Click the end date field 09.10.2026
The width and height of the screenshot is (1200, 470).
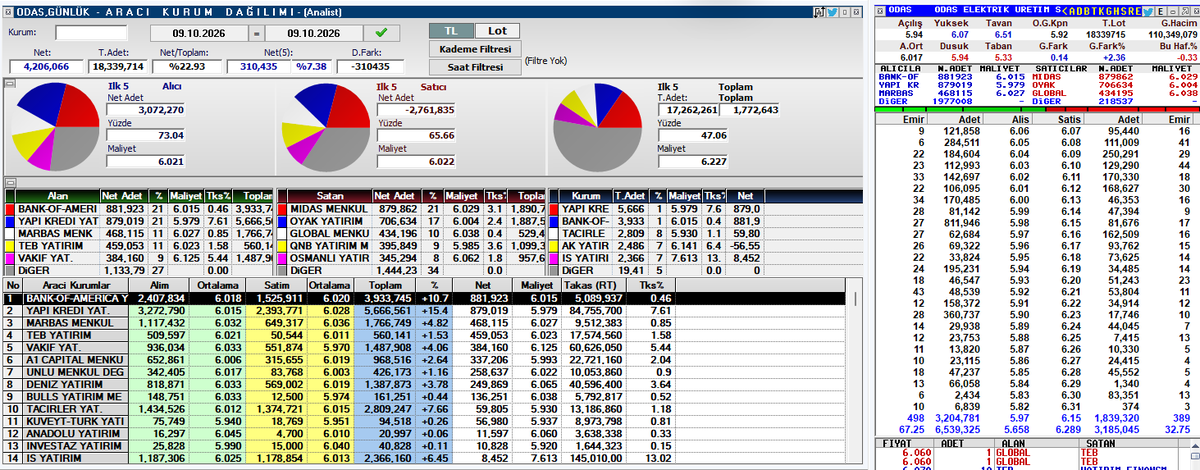316,32
